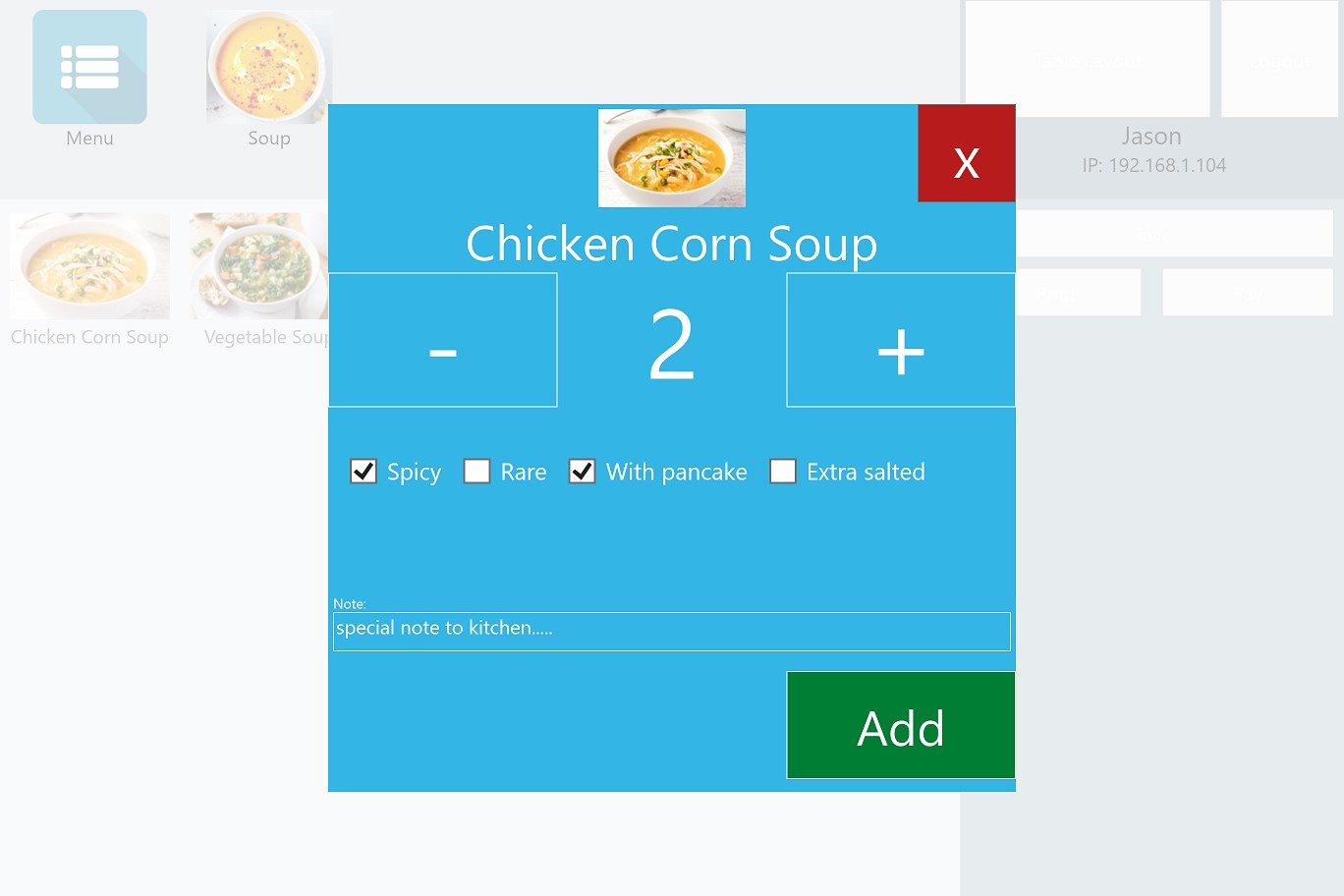Viewport: 1344px width, 896px height.
Task: Close the dialog with the red X
Action: pyautogui.click(x=967, y=153)
